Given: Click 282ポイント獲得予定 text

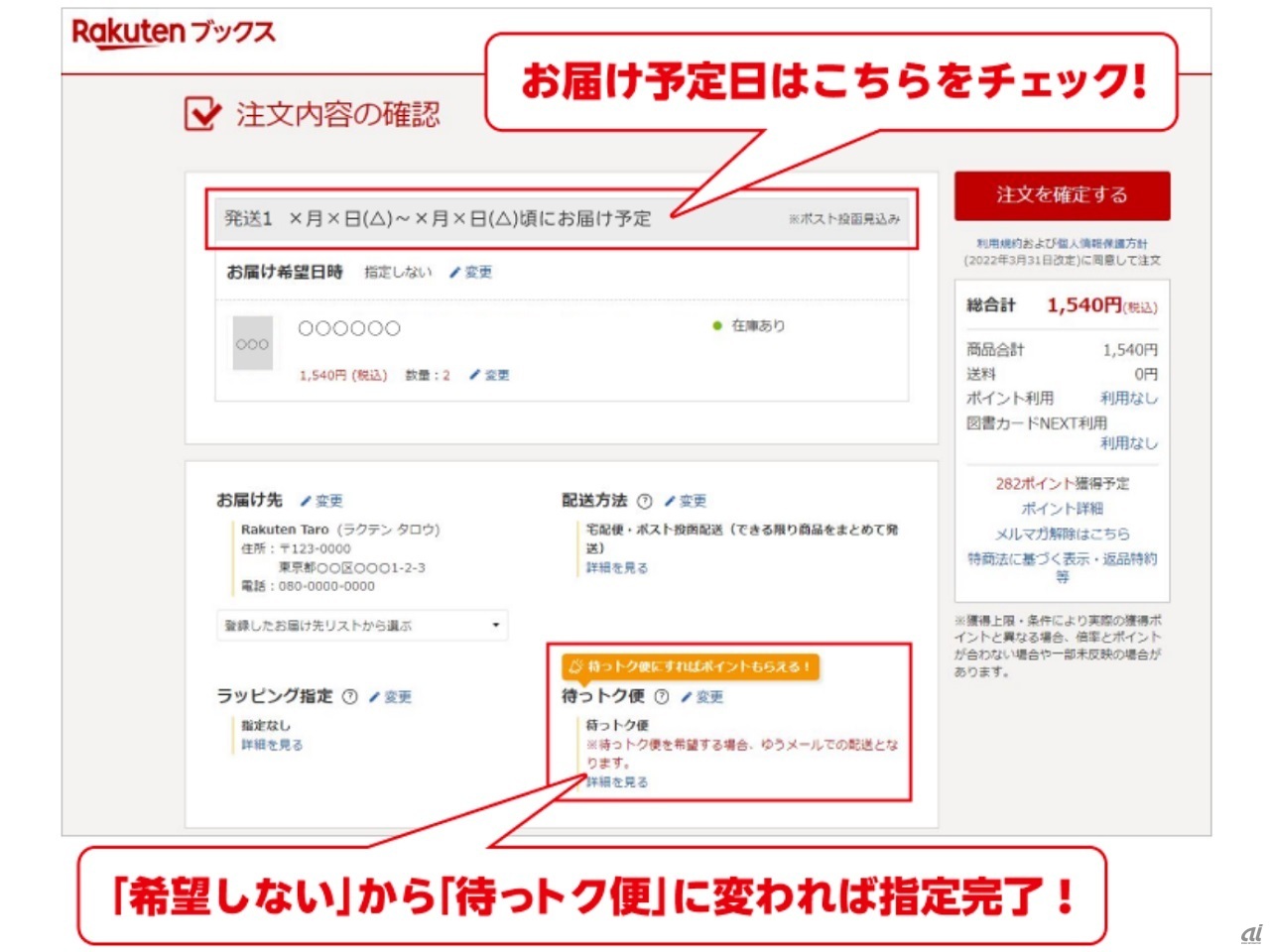Looking at the screenshot, I should [x=1063, y=484].
